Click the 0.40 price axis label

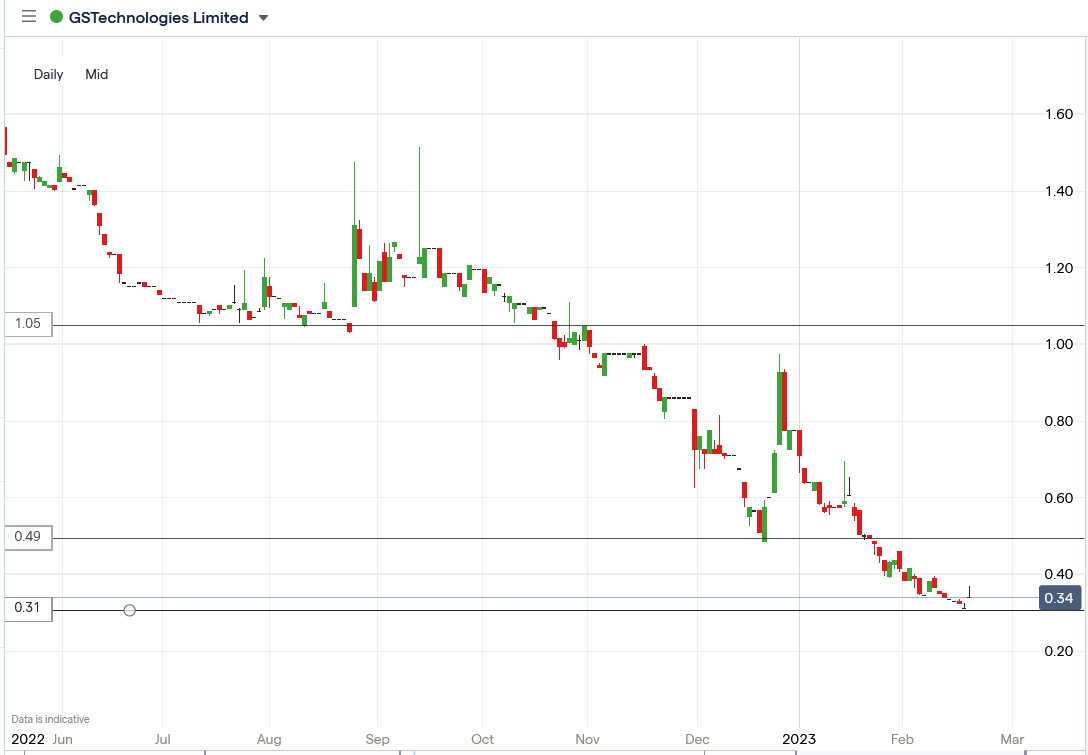point(1059,574)
